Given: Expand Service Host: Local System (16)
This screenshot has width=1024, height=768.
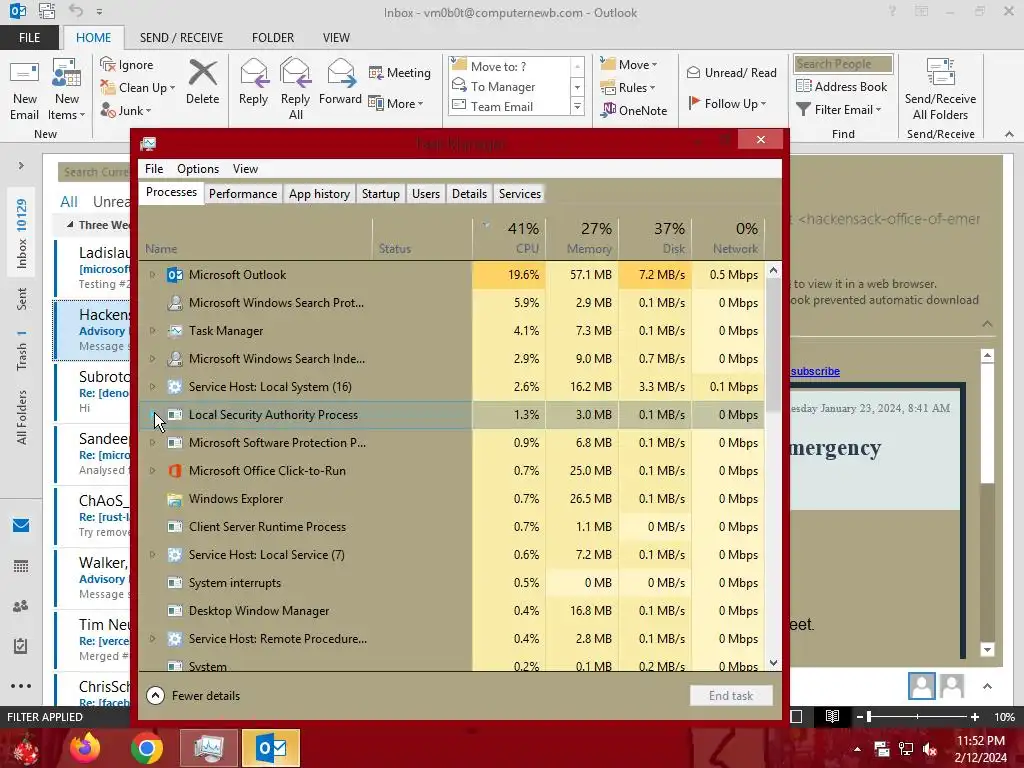Looking at the screenshot, I should tap(152, 387).
